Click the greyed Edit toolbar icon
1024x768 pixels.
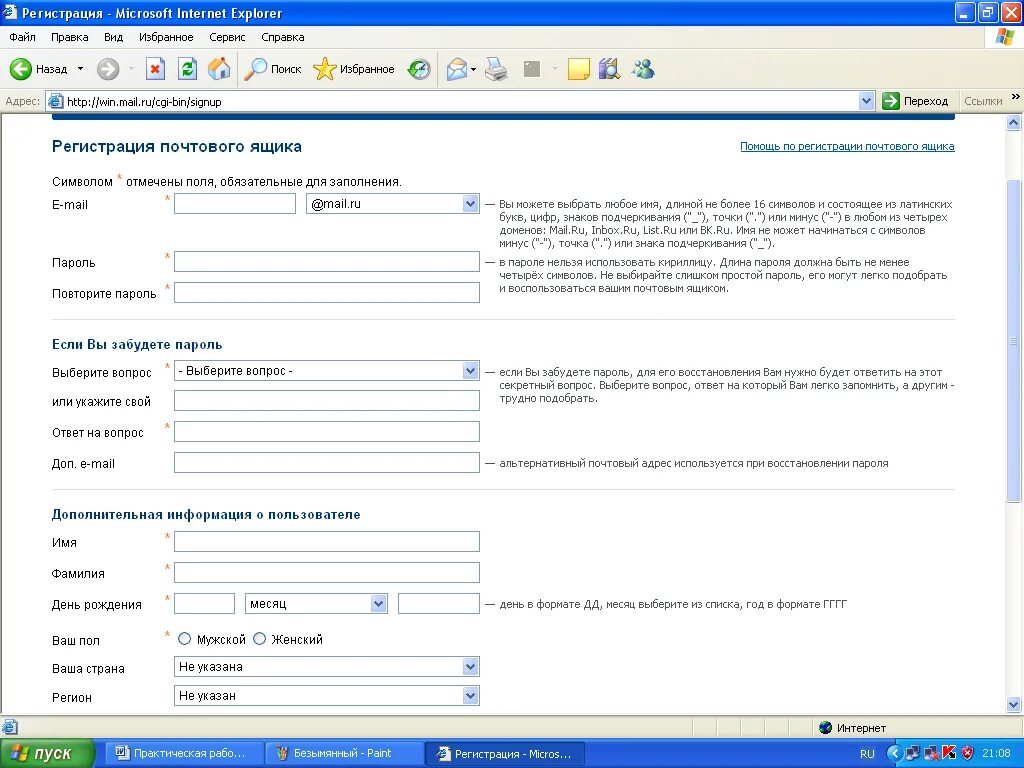(x=532, y=69)
